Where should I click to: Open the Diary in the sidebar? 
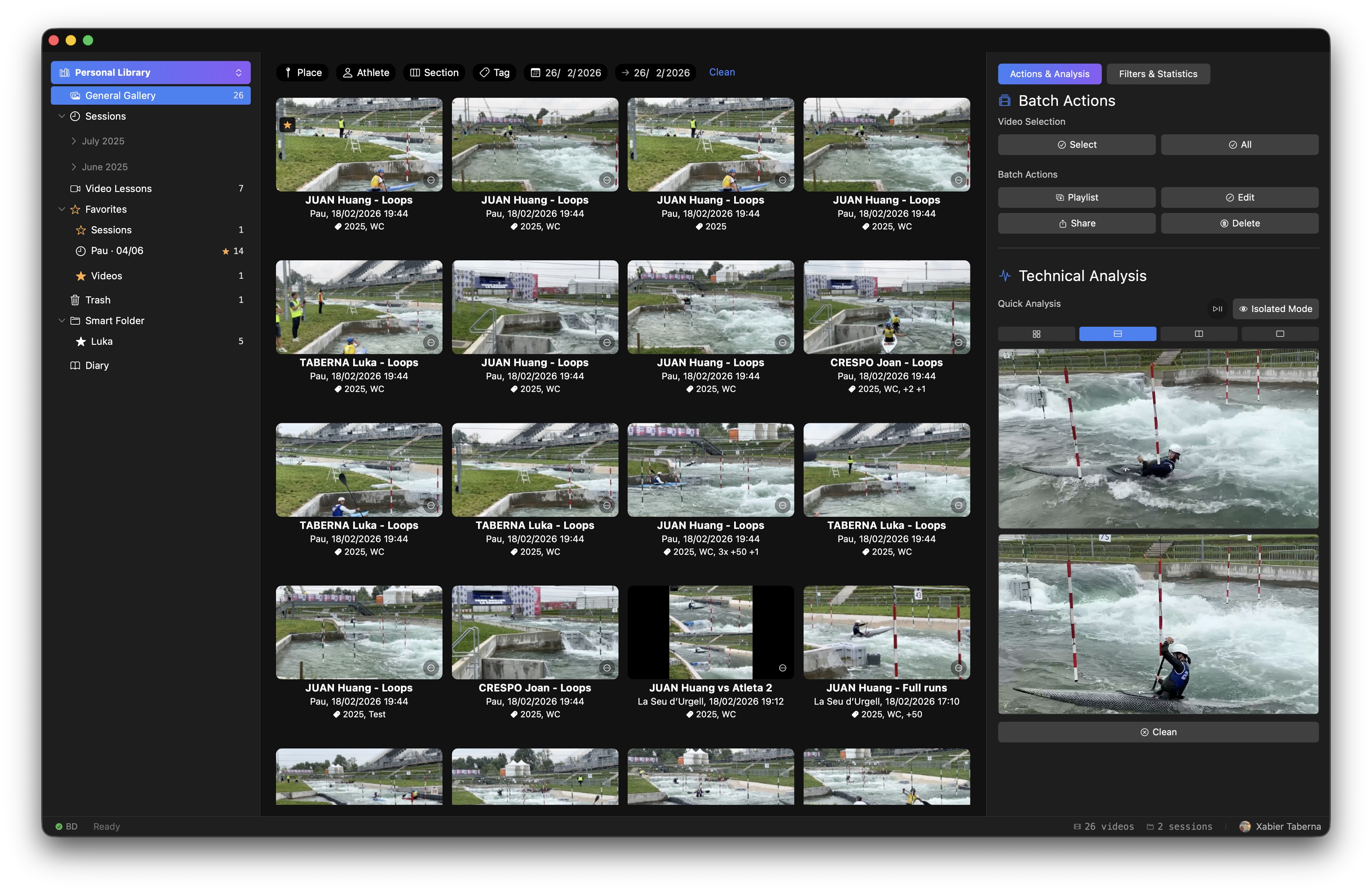coord(97,365)
